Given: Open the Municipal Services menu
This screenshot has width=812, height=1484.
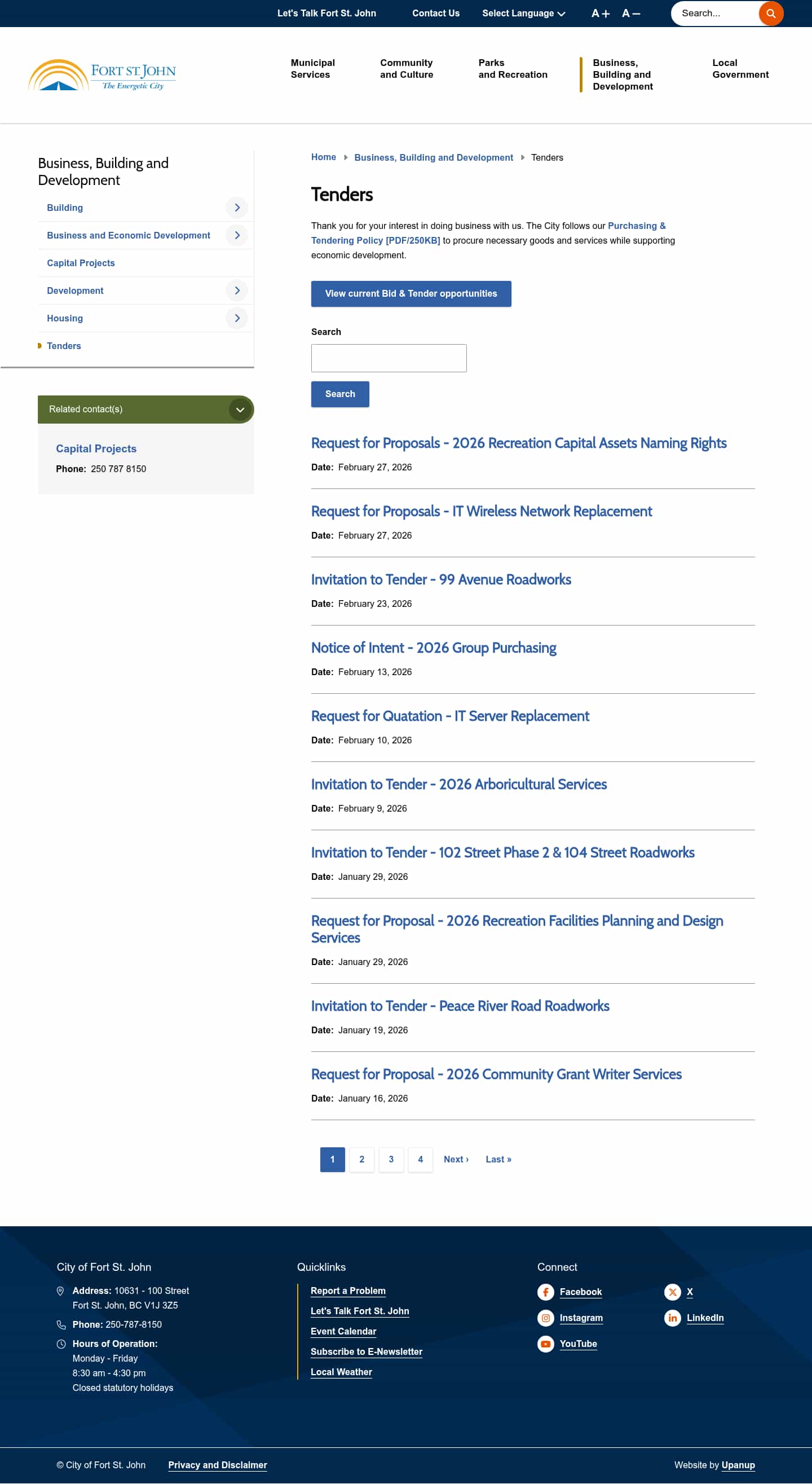Looking at the screenshot, I should point(313,69).
